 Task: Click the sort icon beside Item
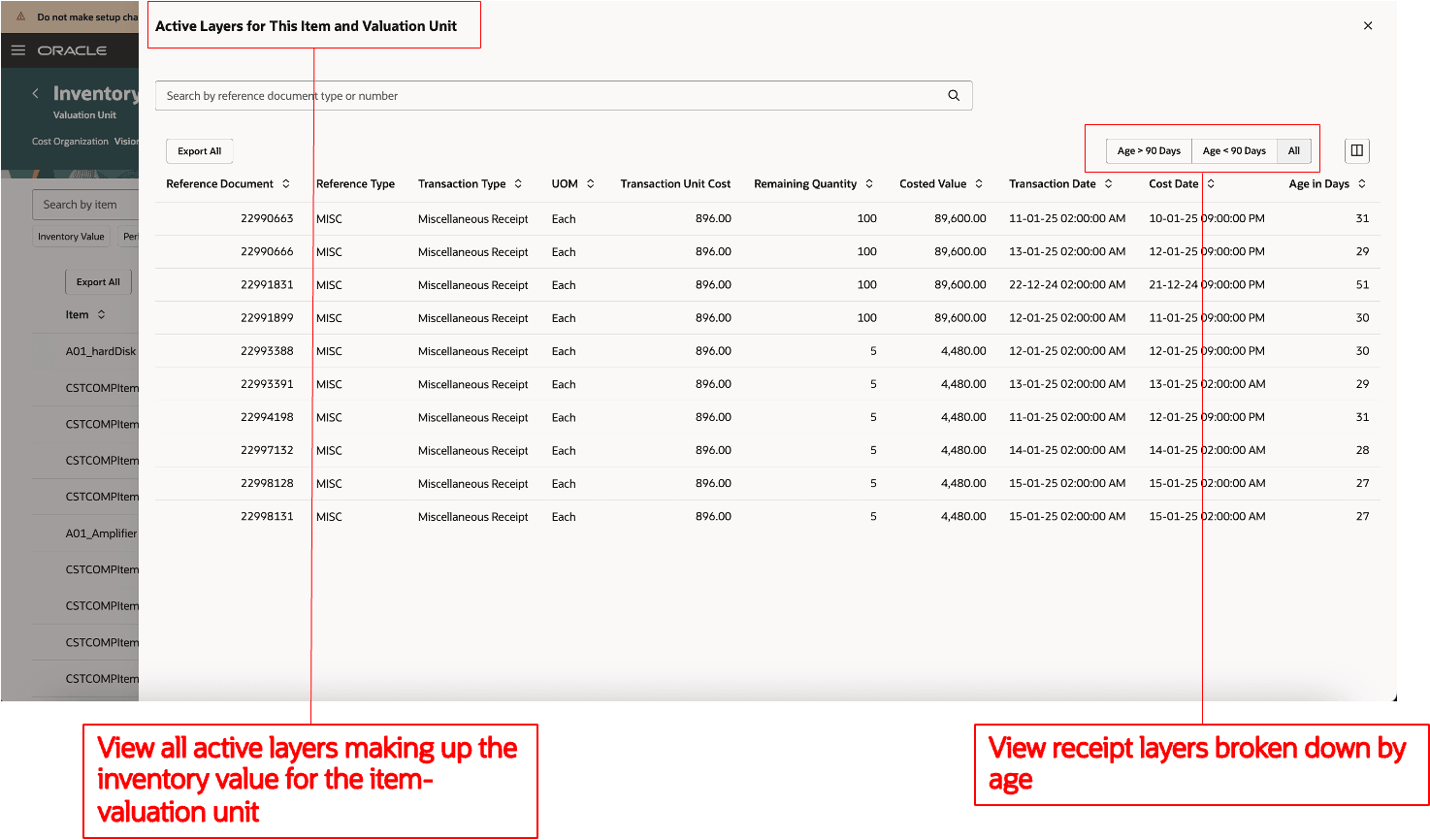coord(102,314)
